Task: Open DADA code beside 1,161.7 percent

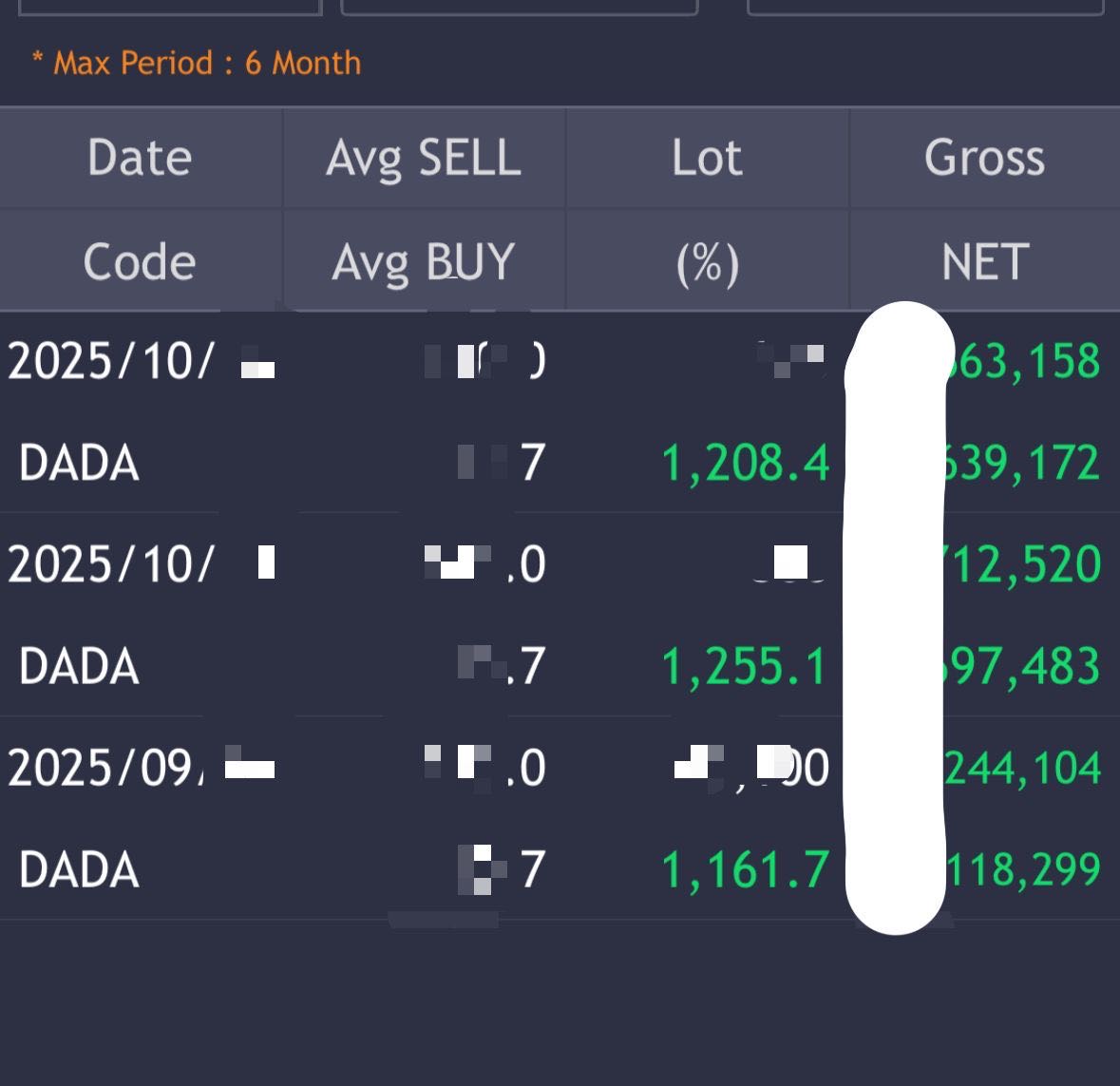Action: coord(79,869)
